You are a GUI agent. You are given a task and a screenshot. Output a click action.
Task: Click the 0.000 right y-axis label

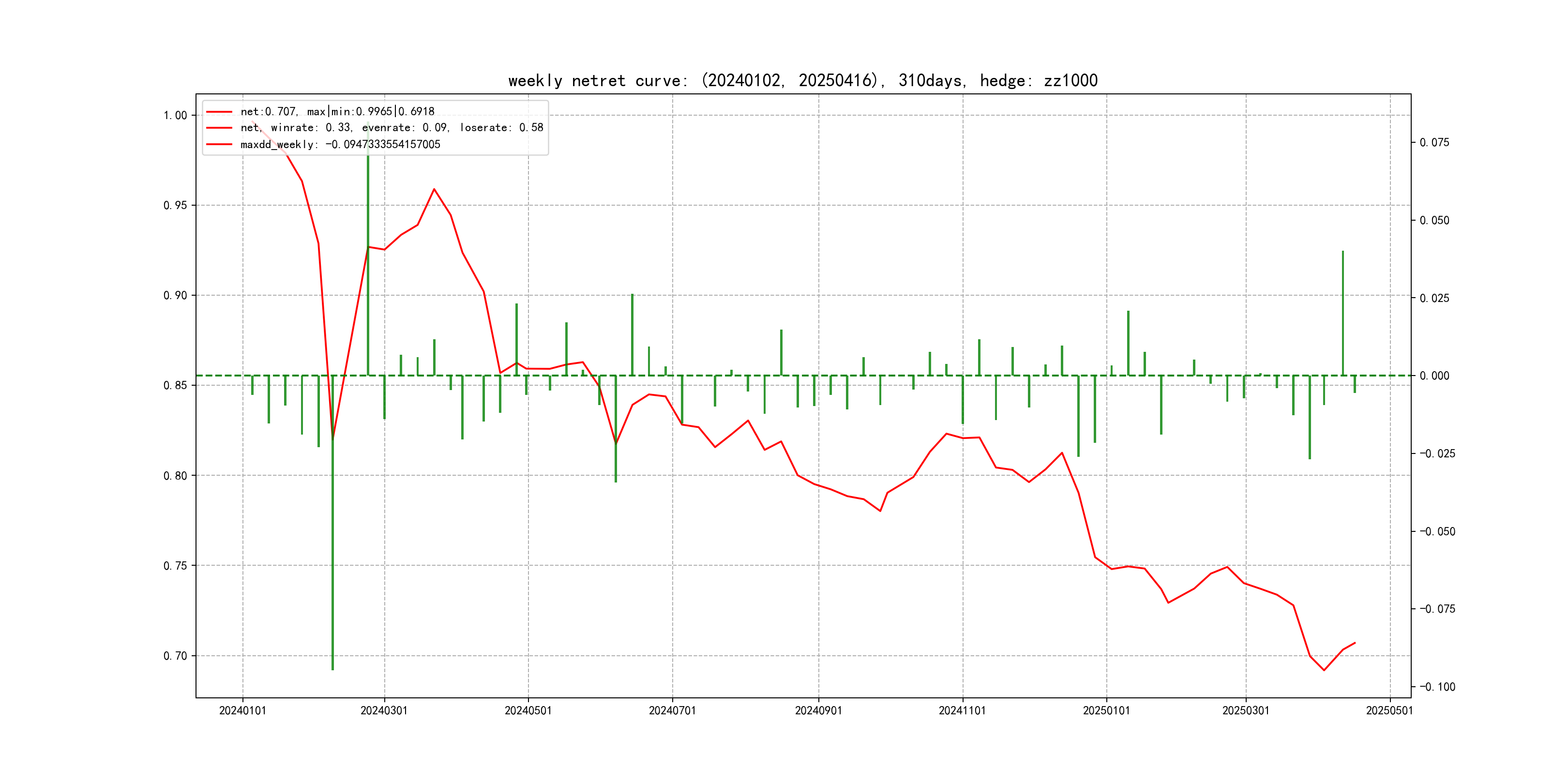pyautogui.click(x=1434, y=376)
